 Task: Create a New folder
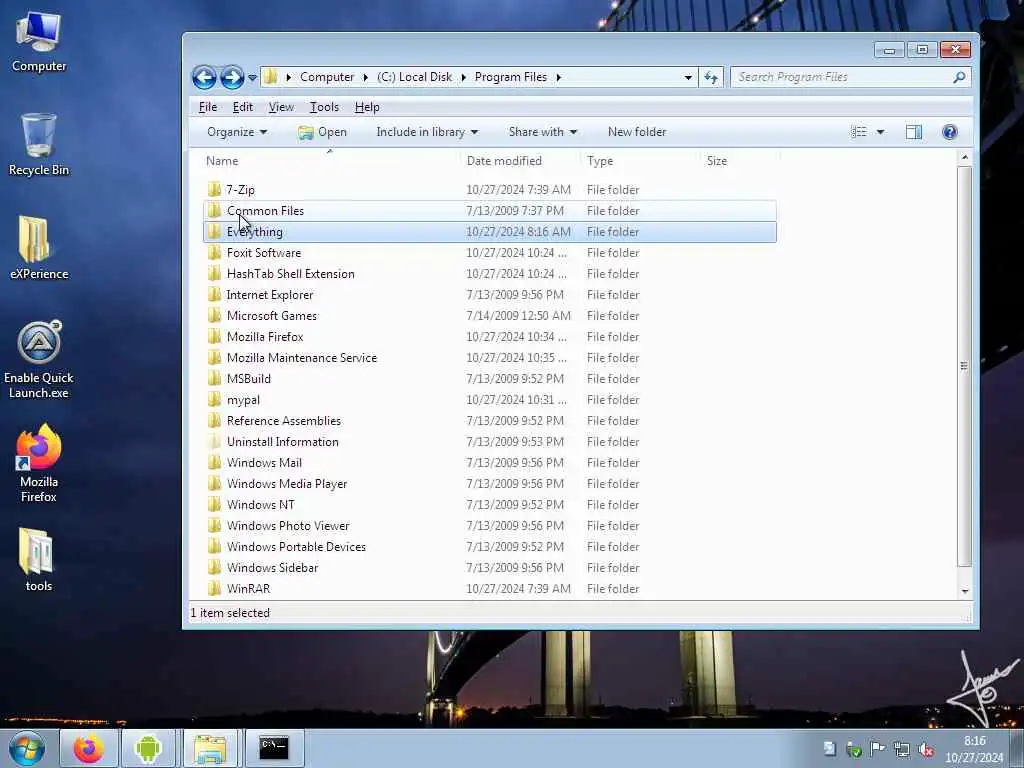click(x=637, y=132)
